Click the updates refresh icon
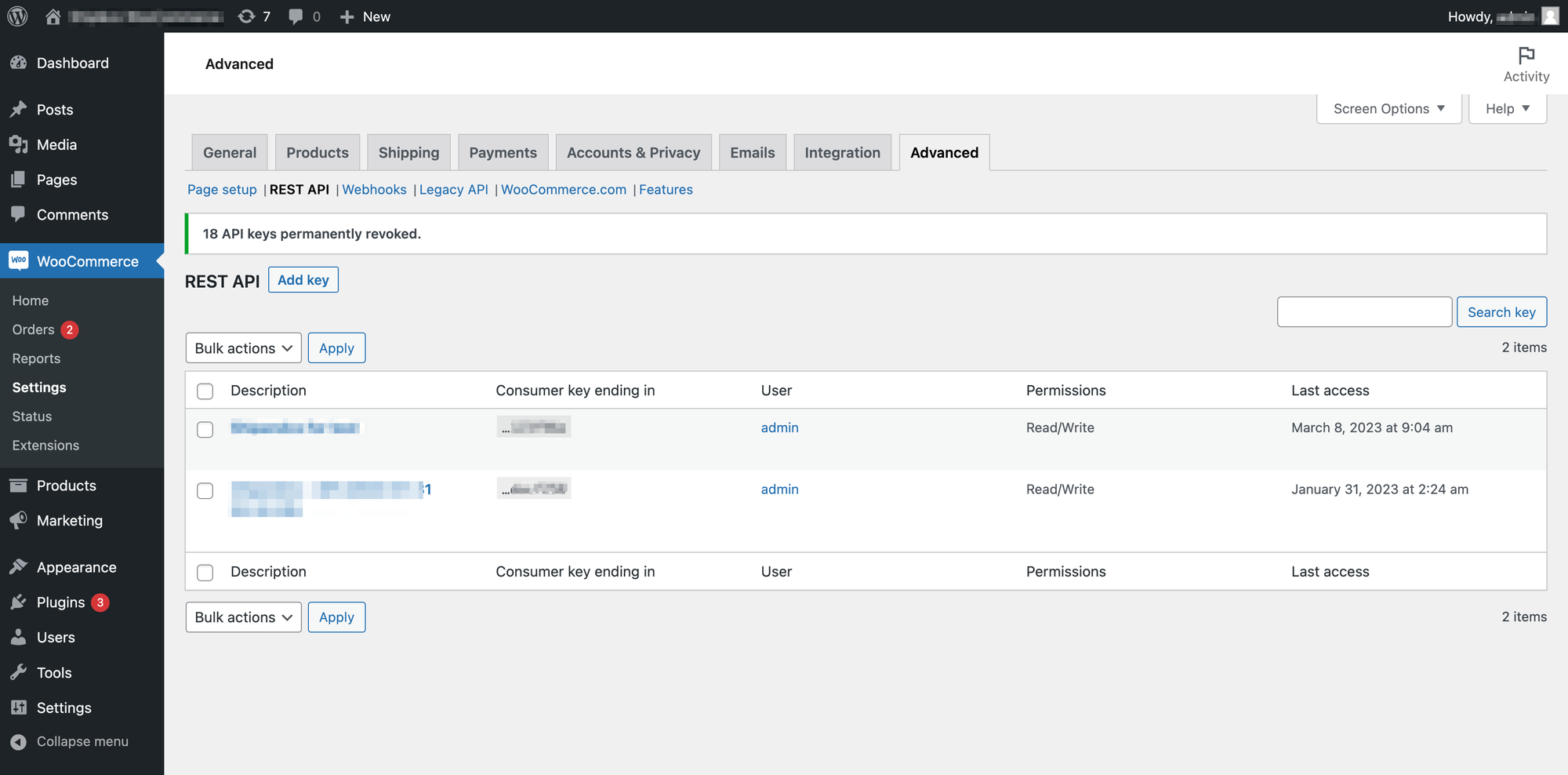Viewport: 1568px width, 775px height. 246,16
